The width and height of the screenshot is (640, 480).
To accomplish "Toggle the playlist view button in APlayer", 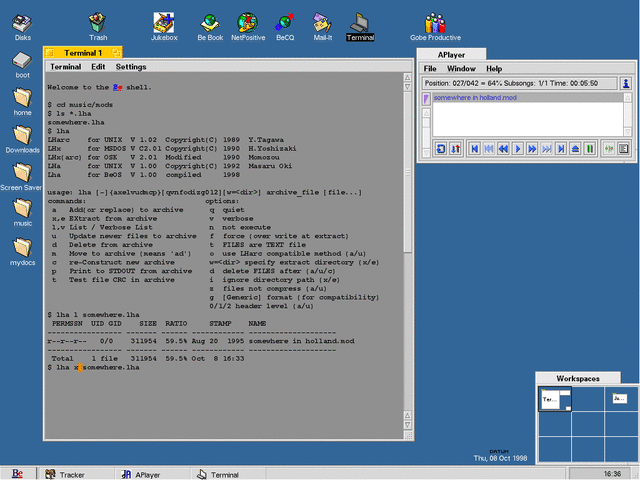I will 623,149.
